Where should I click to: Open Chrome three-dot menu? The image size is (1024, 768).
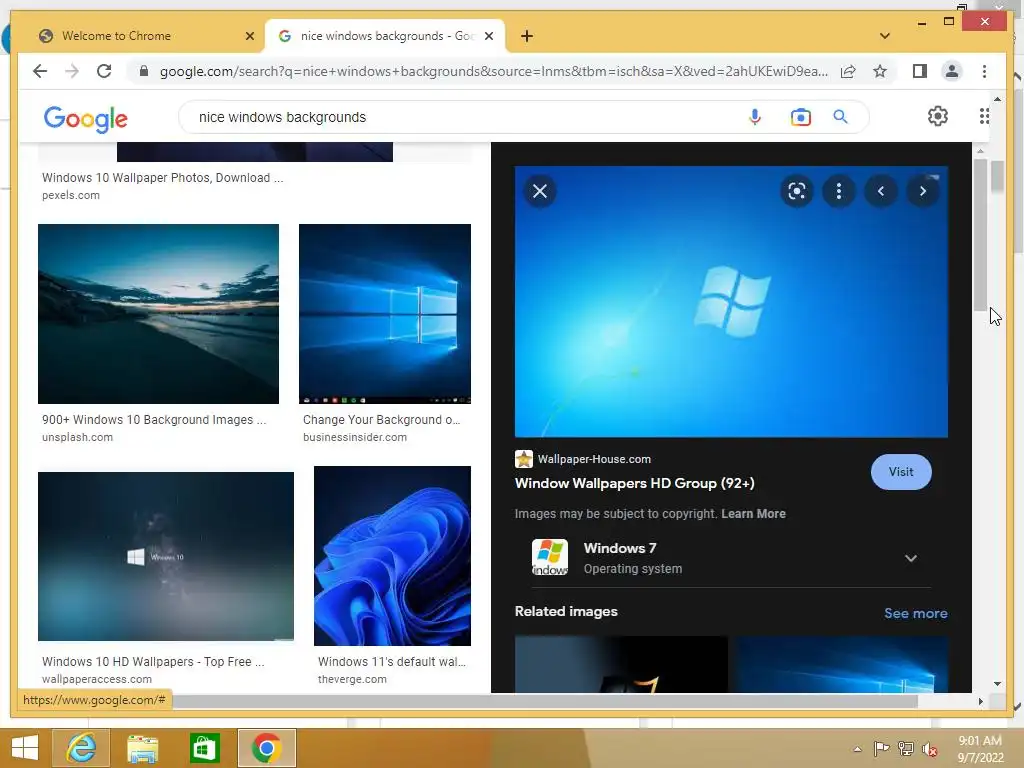click(x=984, y=71)
